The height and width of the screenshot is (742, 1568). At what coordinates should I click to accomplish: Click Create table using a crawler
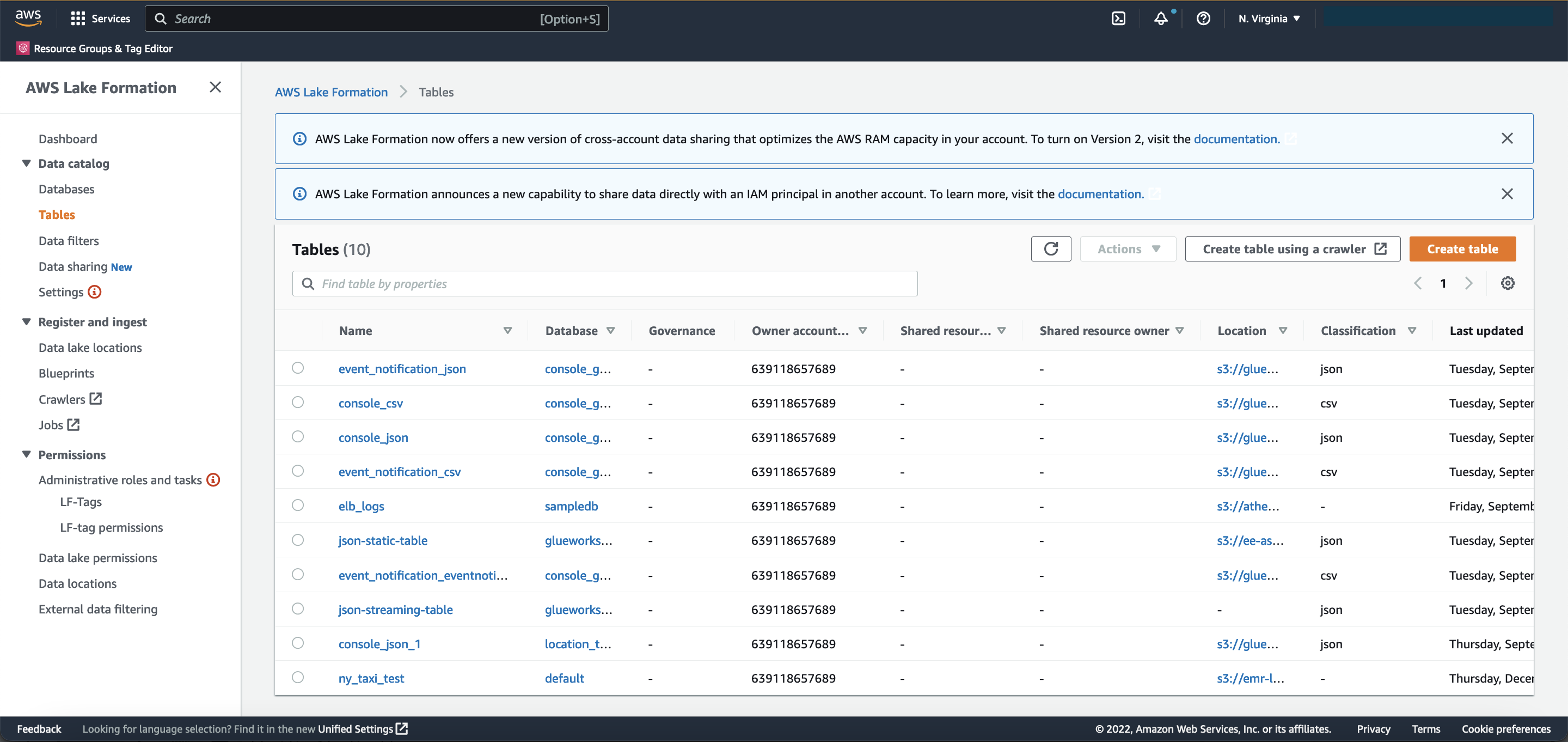1293,248
